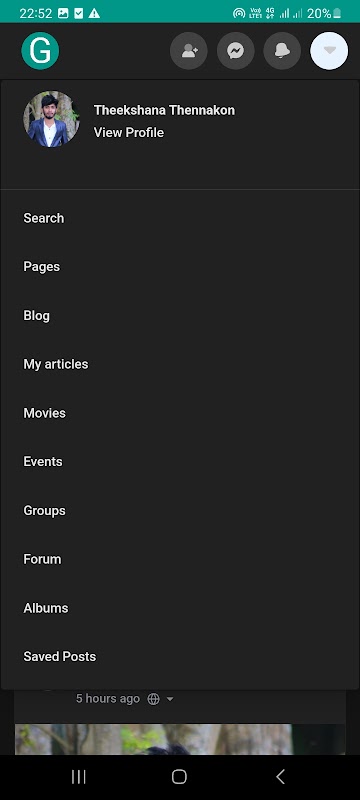Open friend requests icon
This screenshot has width=360, height=800.
[189, 51]
